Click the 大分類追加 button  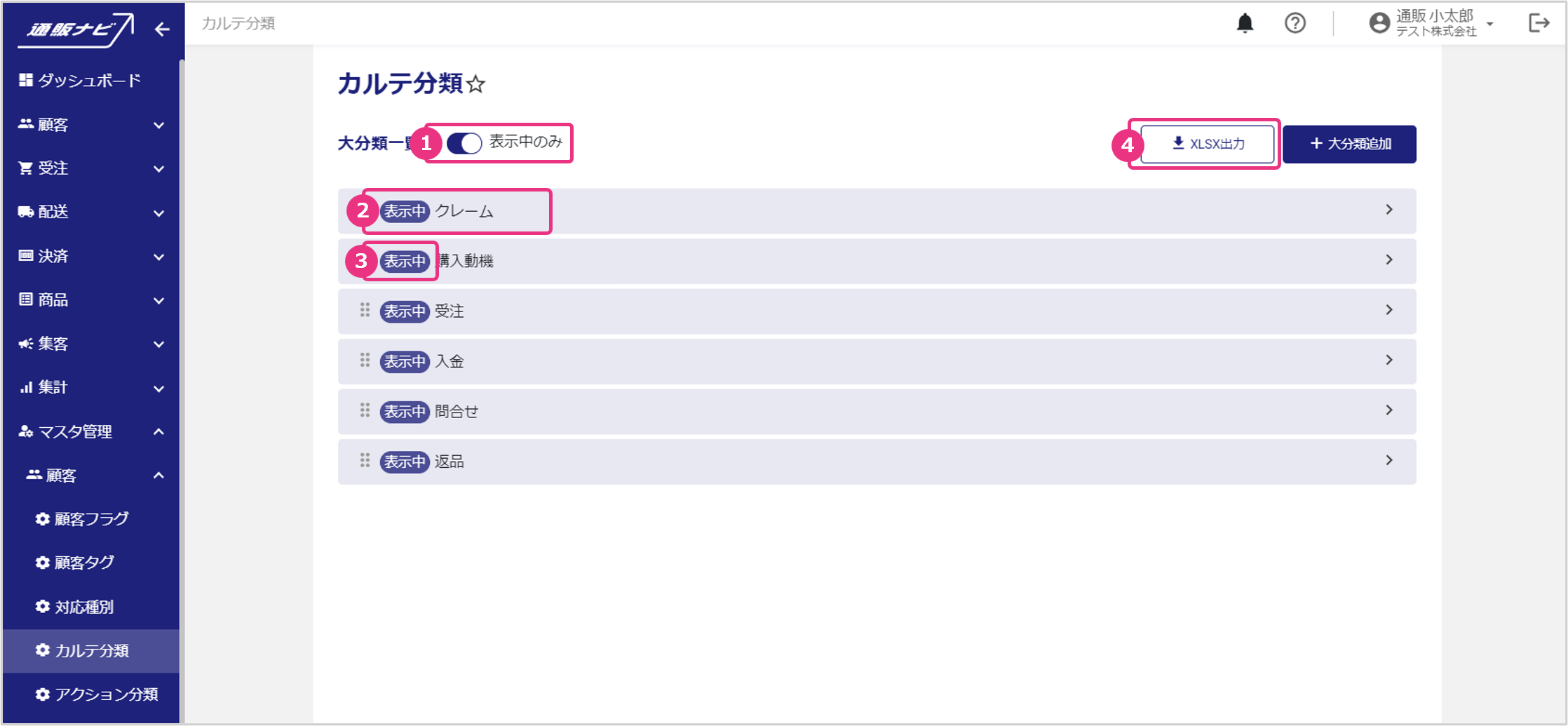point(1349,144)
